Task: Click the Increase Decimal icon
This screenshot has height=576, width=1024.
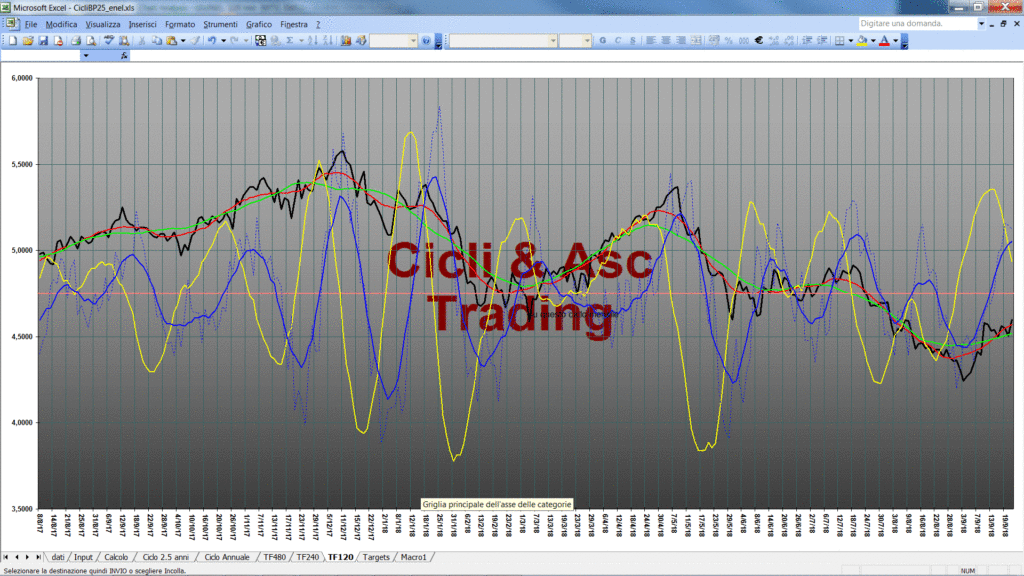Action: click(774, 40)
